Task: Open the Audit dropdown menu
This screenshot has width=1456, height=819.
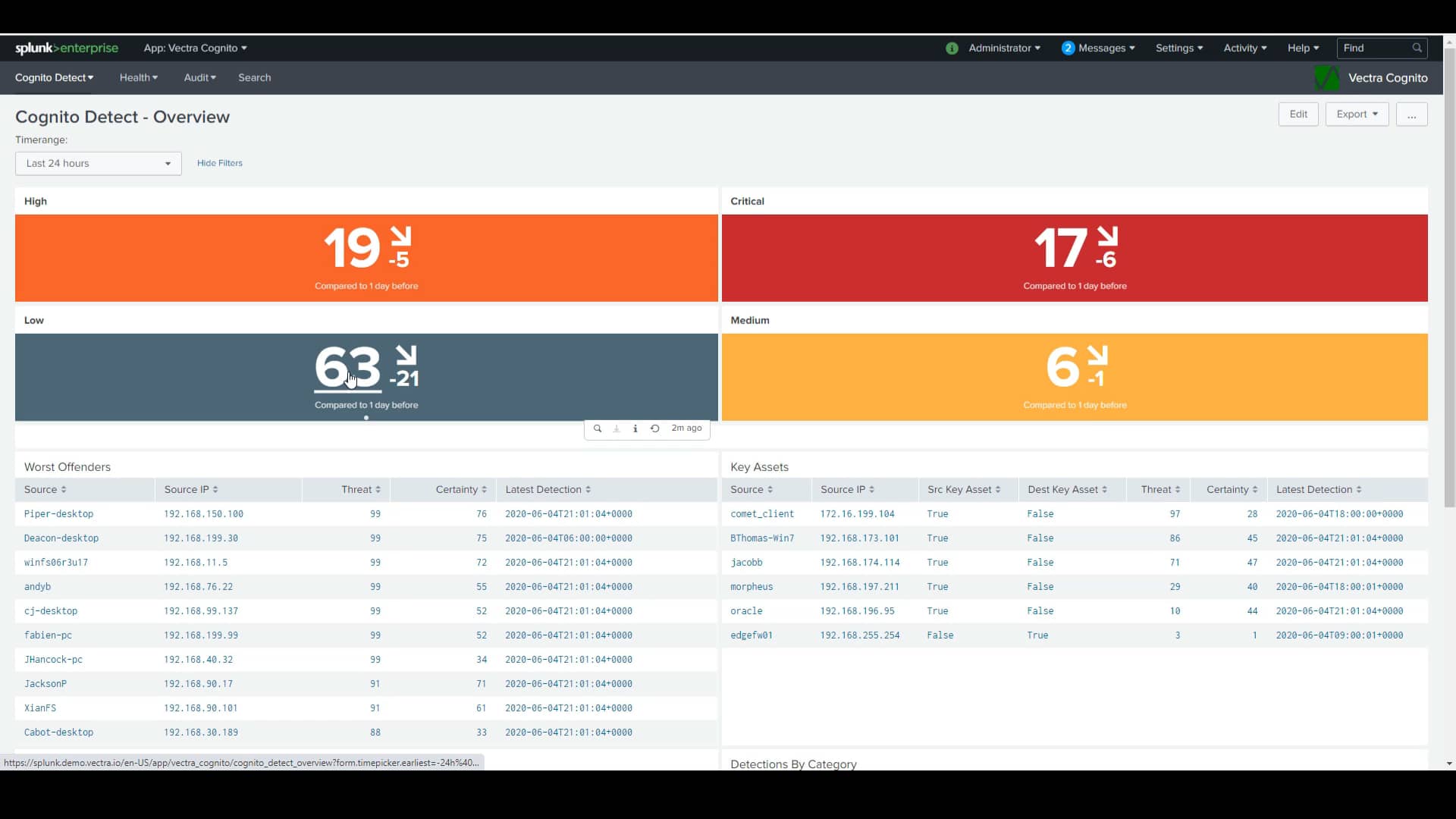Action: pyautogui.click(x=199, y=77)
